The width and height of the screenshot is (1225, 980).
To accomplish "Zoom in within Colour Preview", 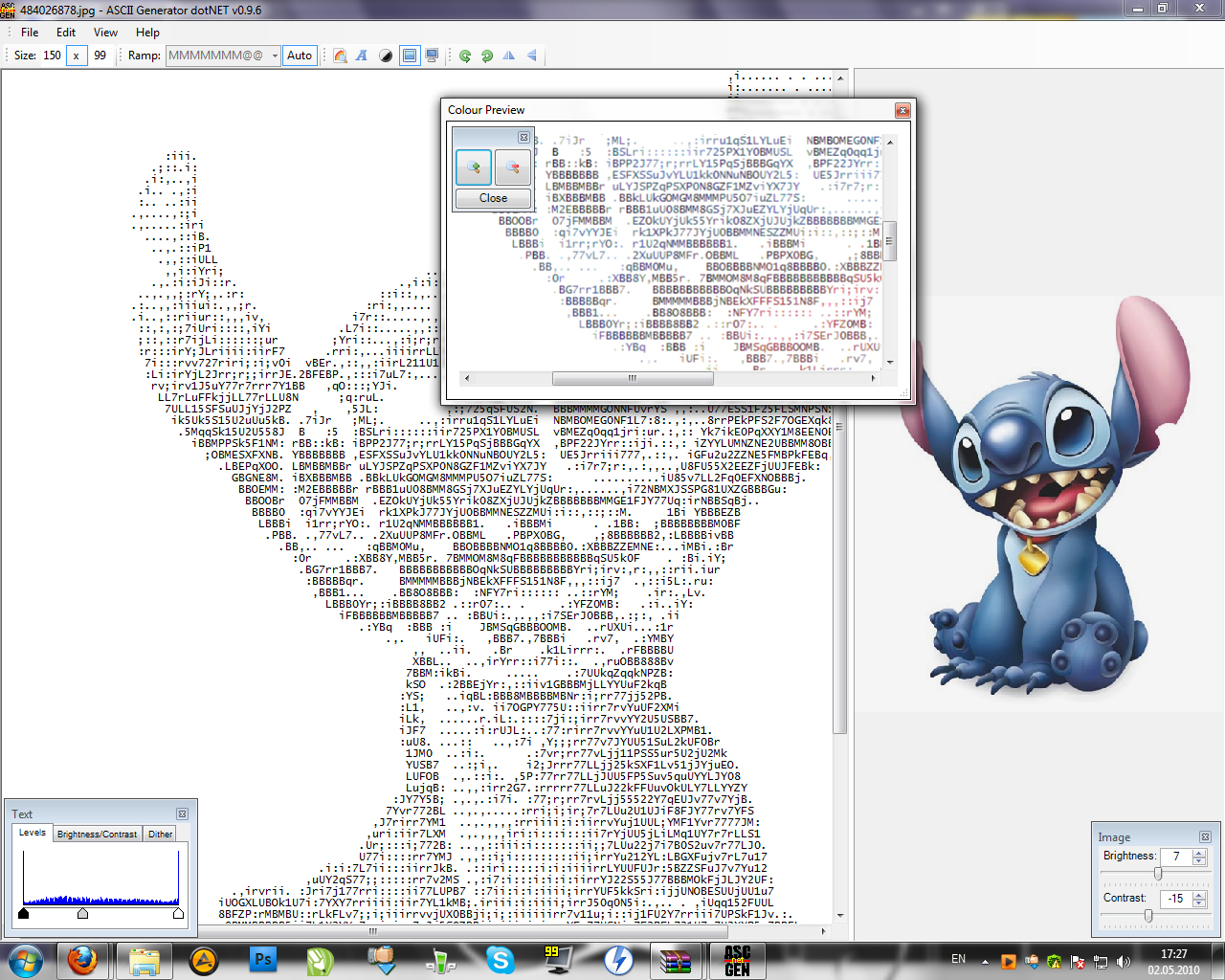I will coord(474,167).
